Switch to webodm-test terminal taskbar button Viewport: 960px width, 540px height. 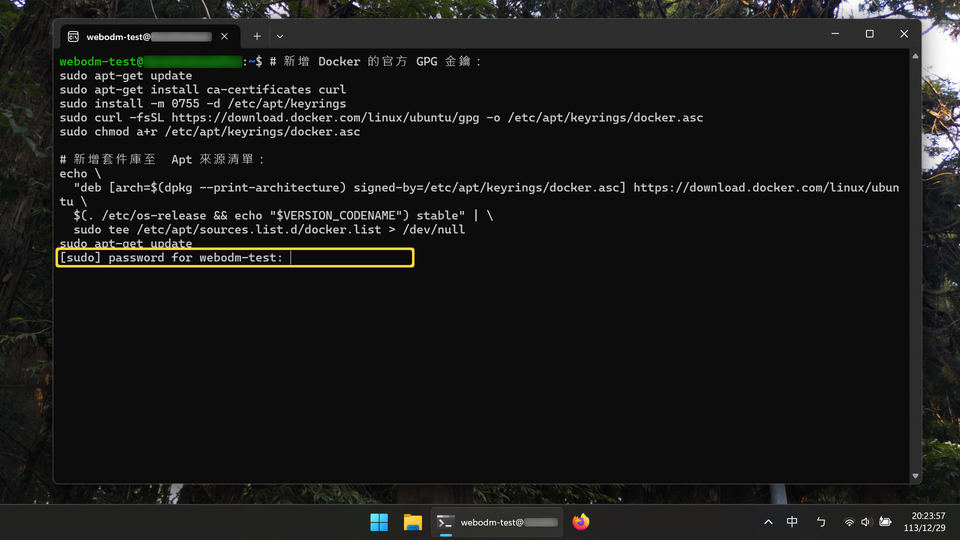pos(497,522)
